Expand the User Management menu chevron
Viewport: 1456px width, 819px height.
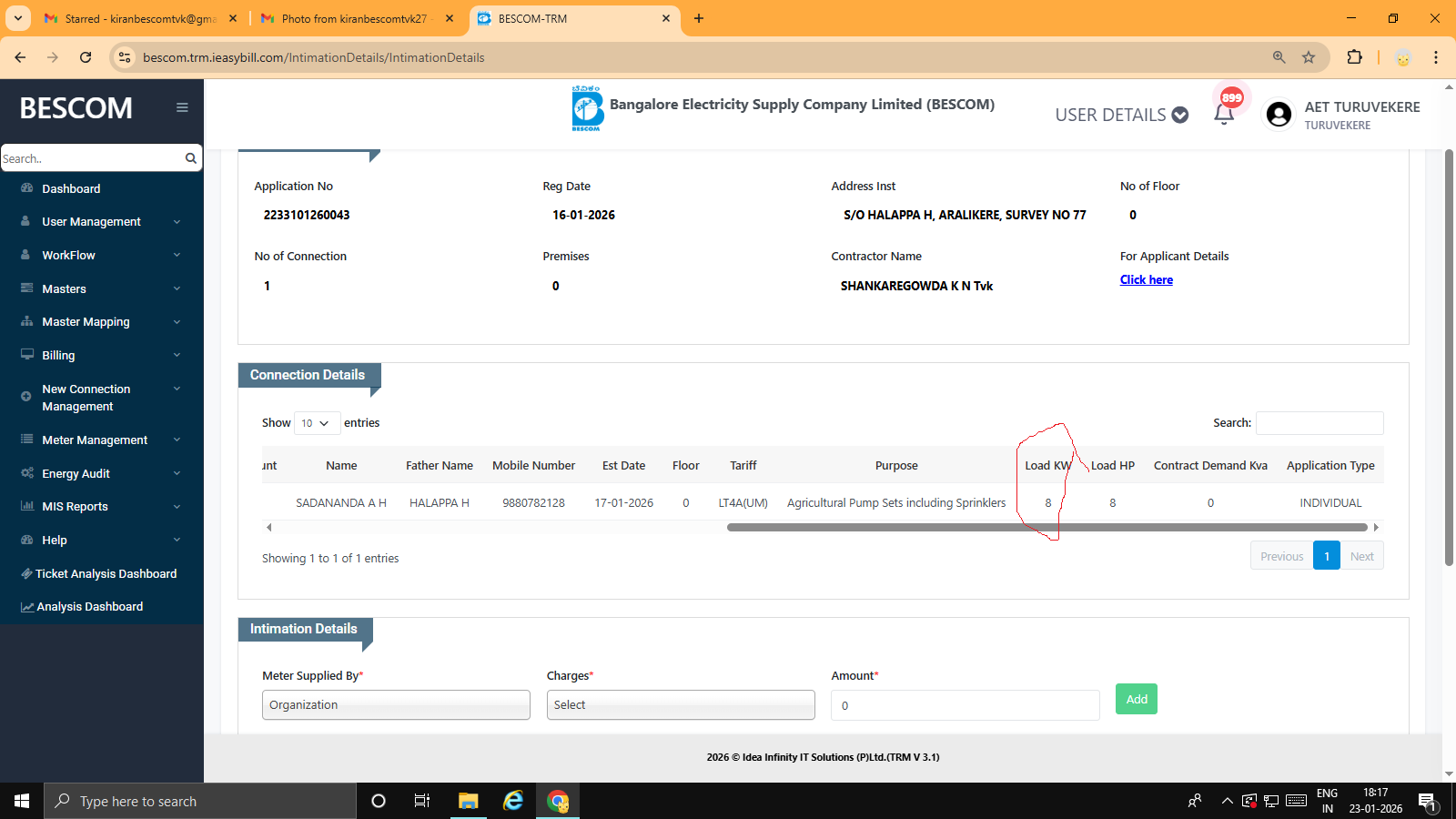click(177, 222)
